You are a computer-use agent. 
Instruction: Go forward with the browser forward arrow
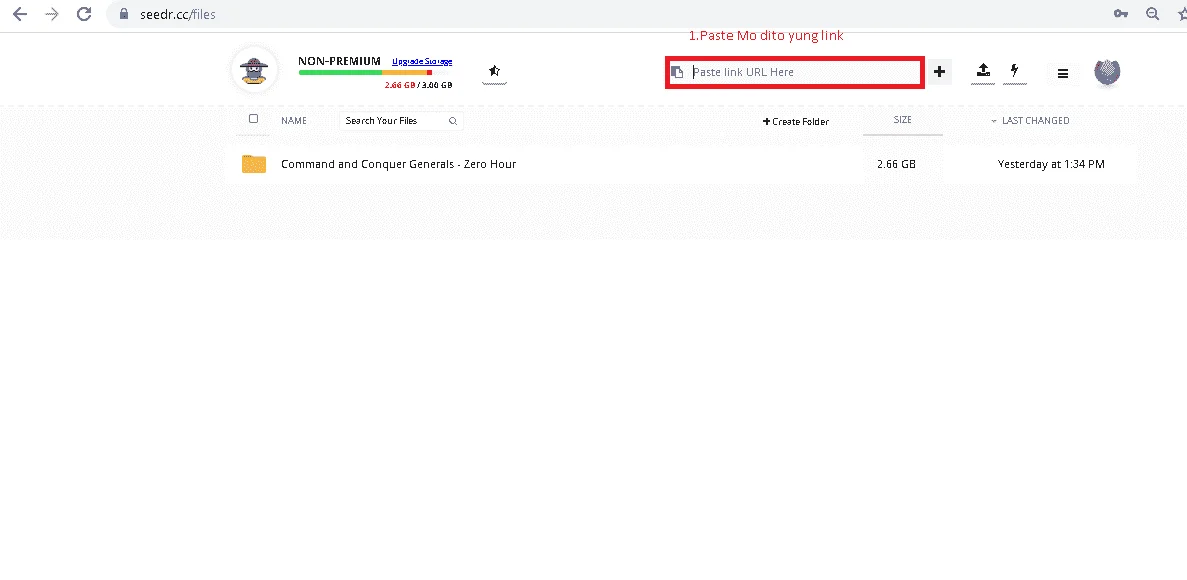coord(52,14)
